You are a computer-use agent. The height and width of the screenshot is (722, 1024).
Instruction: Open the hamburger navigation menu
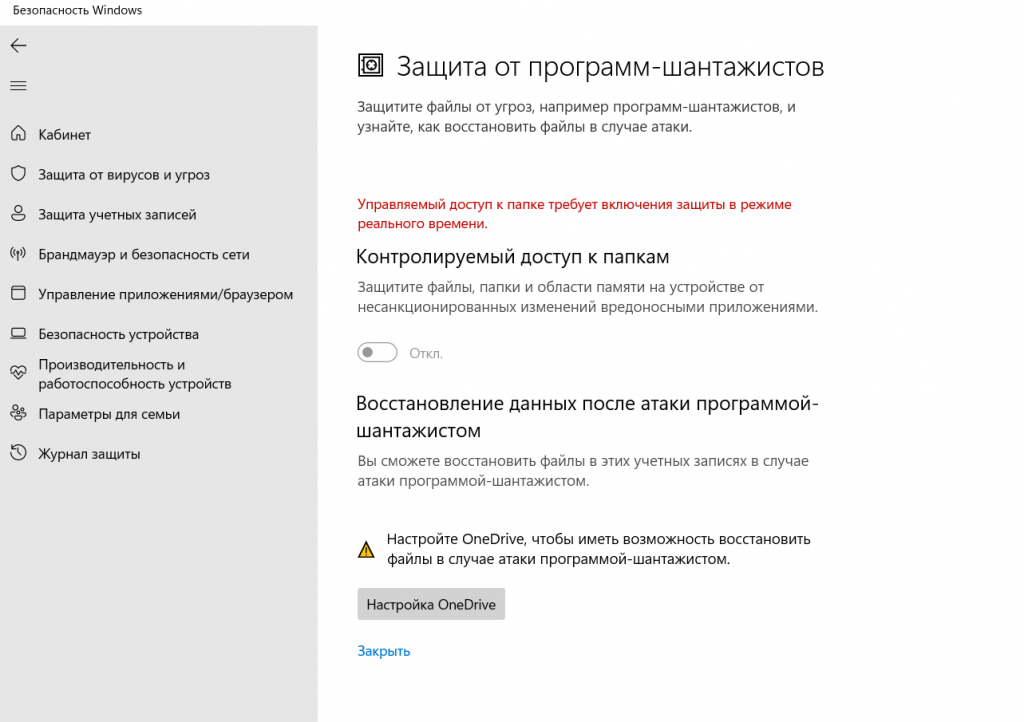(x=18, y=86)
